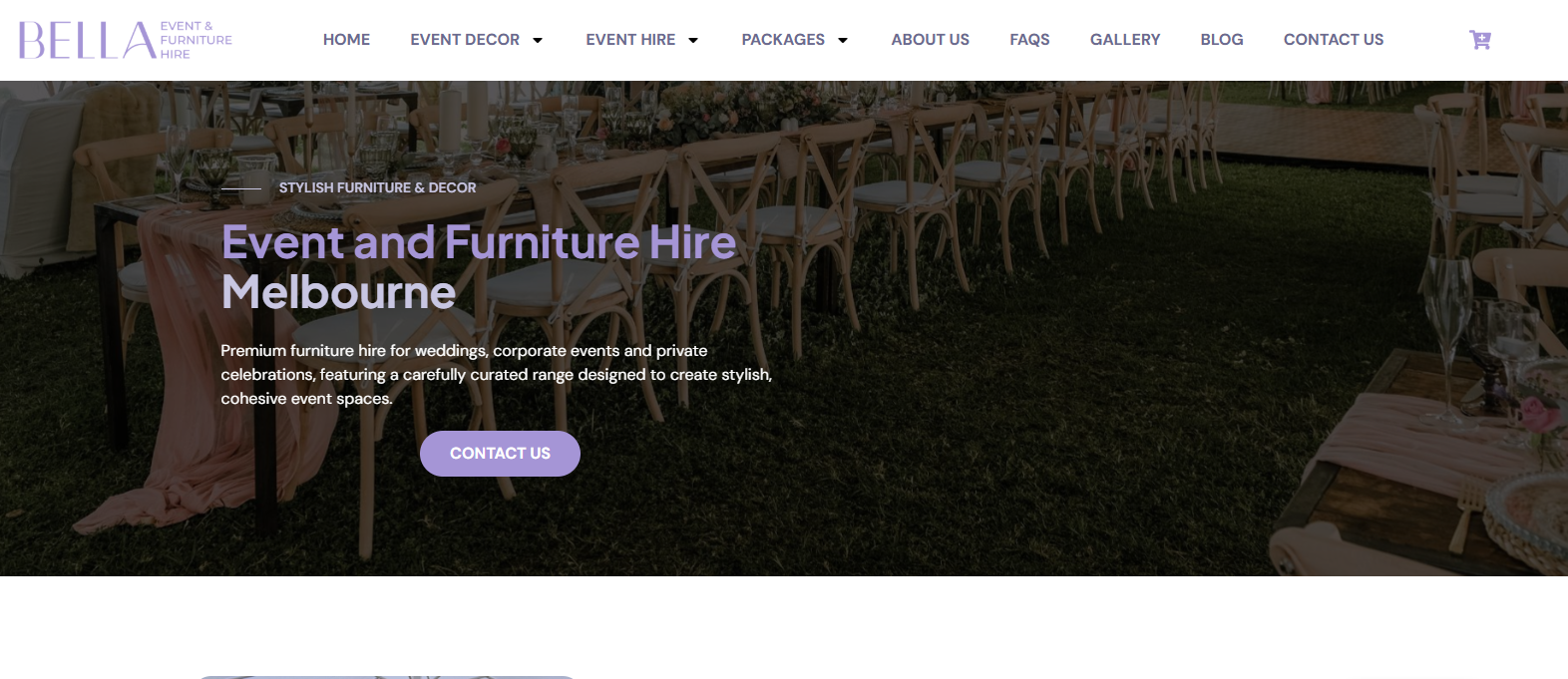Click the Bella Event & Furniture Hire logo
Image resolution: width=1568 pixels, height=679 pixels.
pos(125,40)
